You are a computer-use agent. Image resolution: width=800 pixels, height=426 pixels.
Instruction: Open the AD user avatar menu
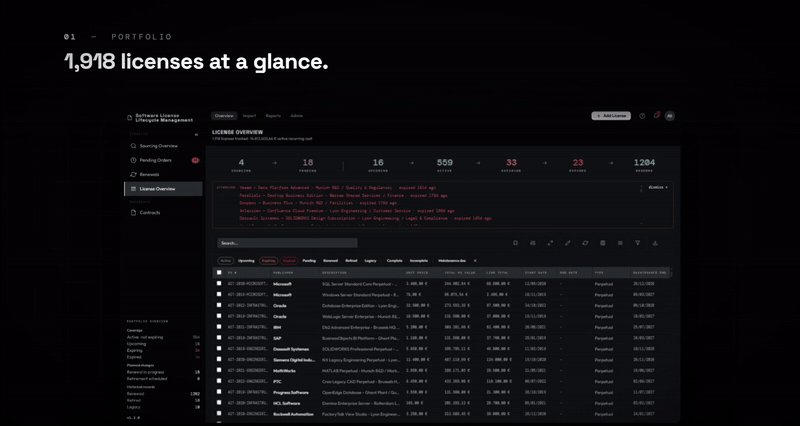[x=669, y=116]
